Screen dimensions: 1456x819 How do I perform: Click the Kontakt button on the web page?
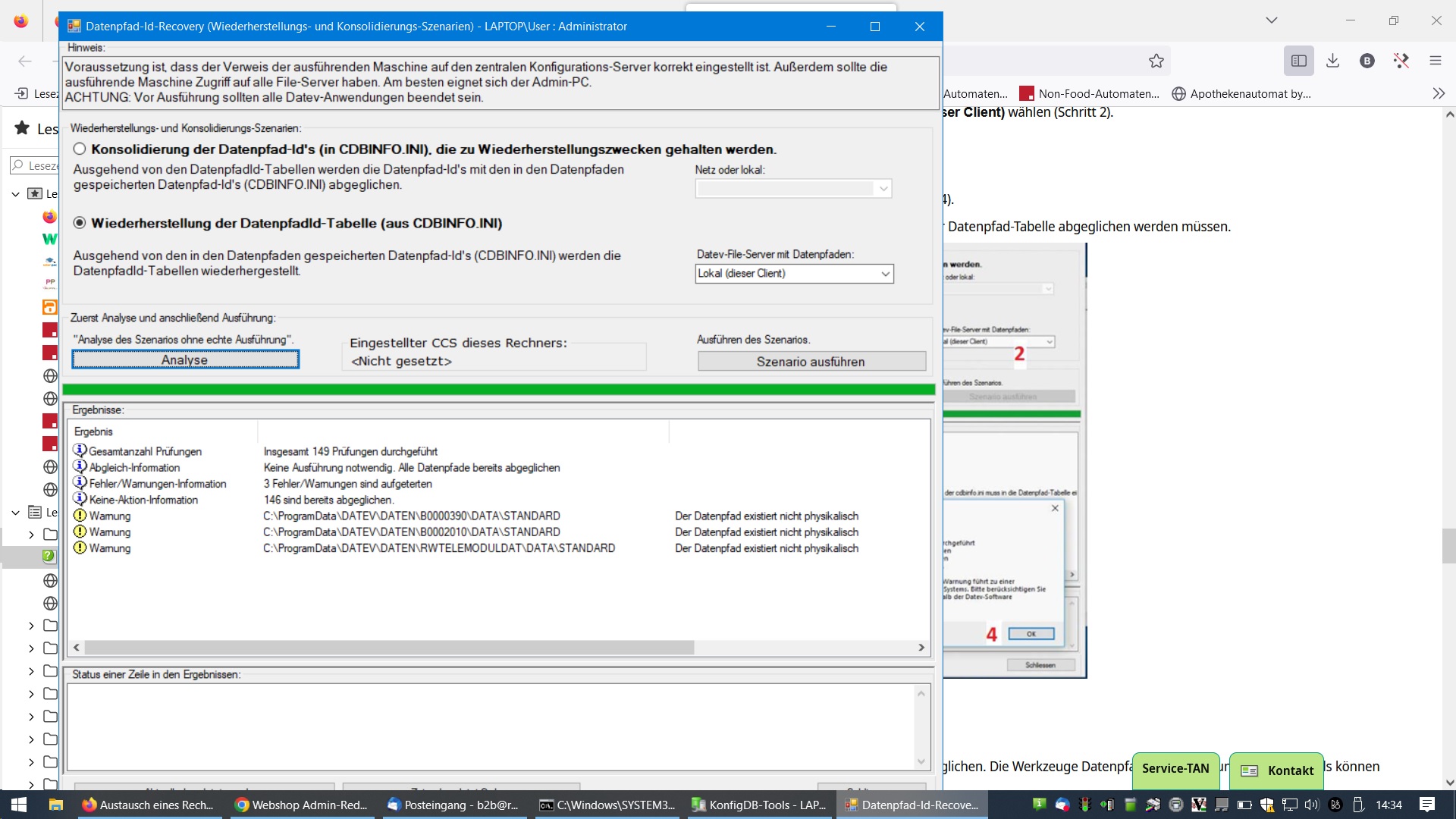tap(1278, 770)
